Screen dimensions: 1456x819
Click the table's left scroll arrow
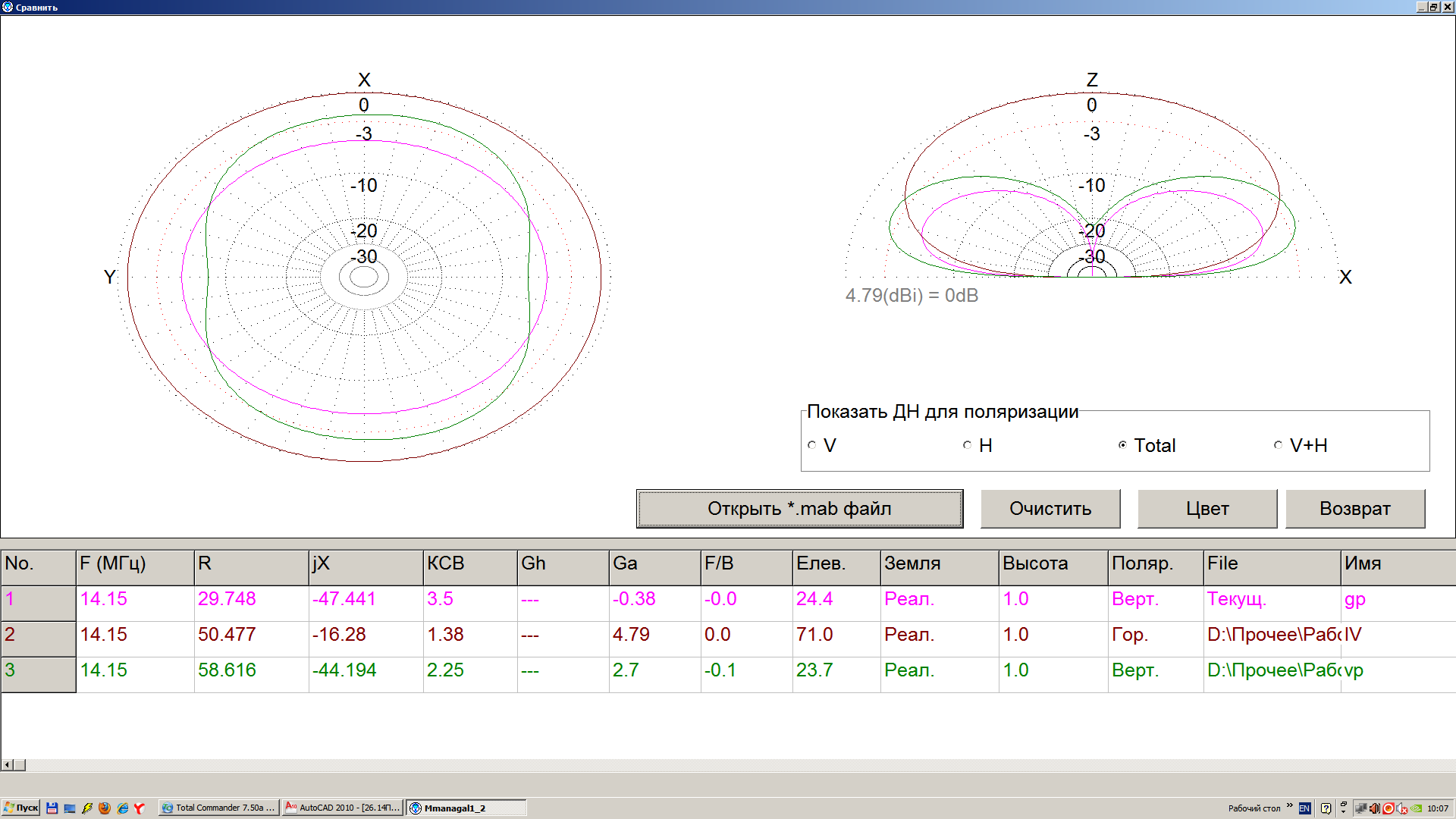coord(8,765)
